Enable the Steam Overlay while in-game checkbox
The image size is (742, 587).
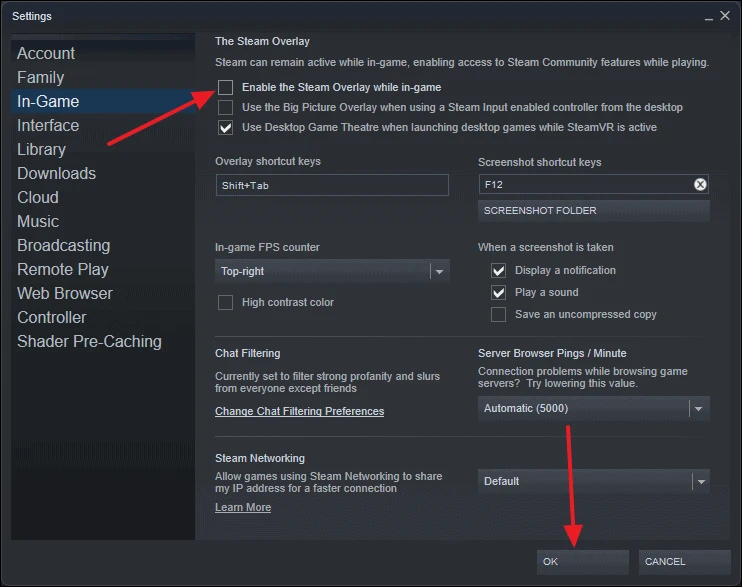[x=225, y=87]
